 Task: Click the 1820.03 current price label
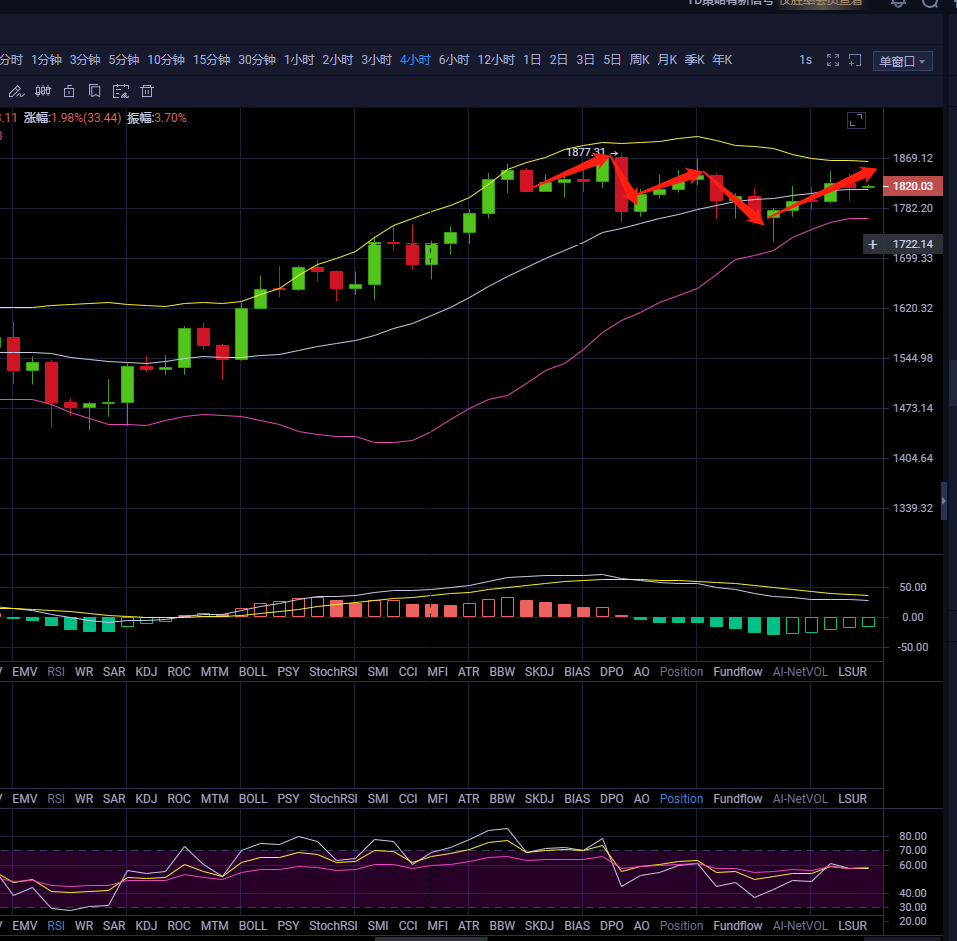[912, 186]
